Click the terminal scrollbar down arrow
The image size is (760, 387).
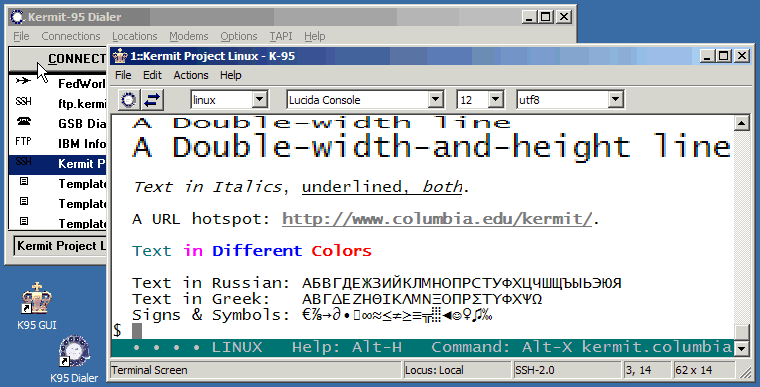click(742, 348)
